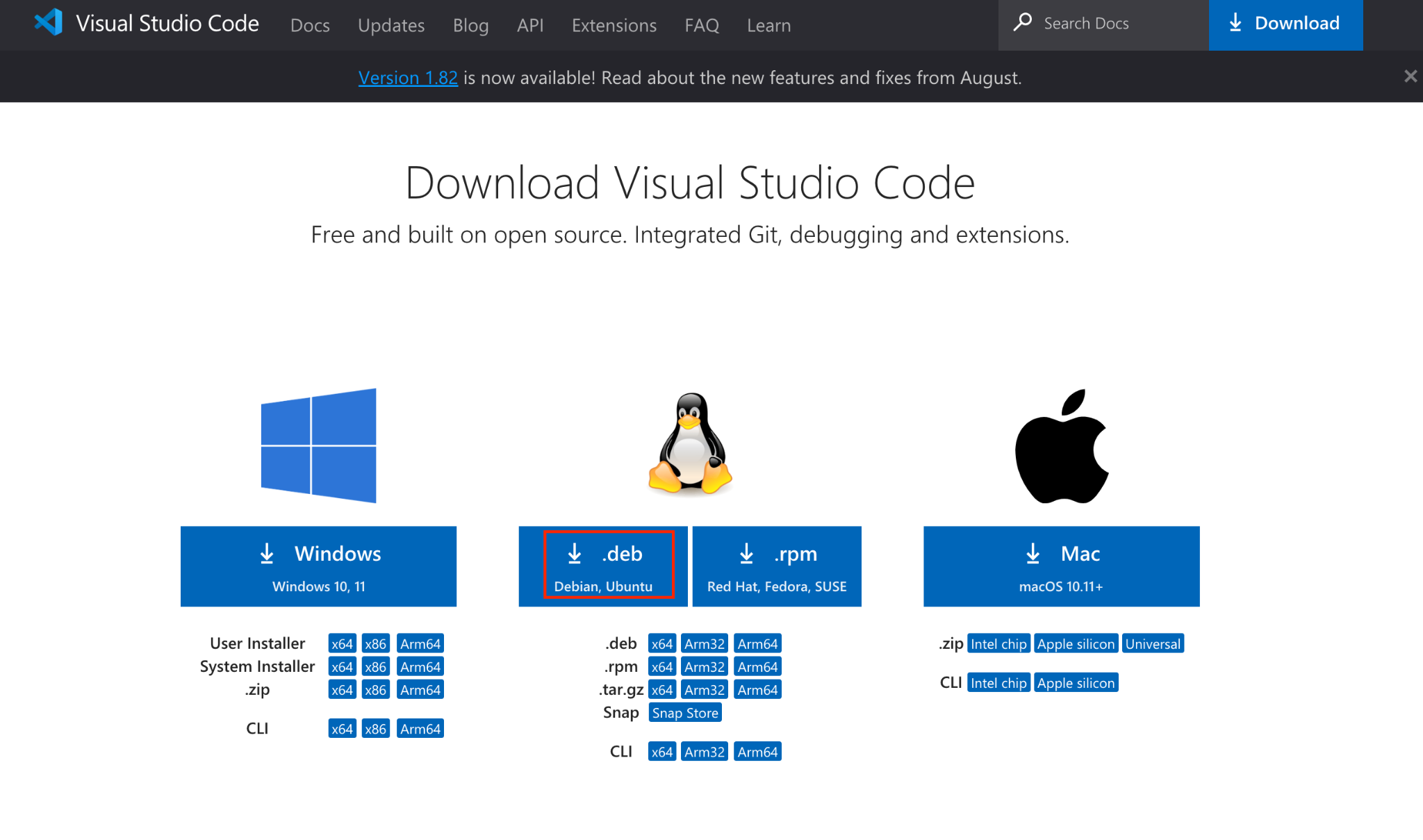Image resolution: width=1423 pixels, height=840 pixels.
Task: Select Windows User Installer x64
Action: [342, 643]
